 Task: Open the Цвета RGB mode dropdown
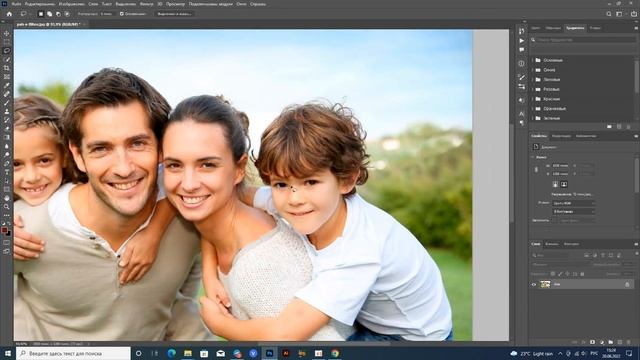click(573, 203)
